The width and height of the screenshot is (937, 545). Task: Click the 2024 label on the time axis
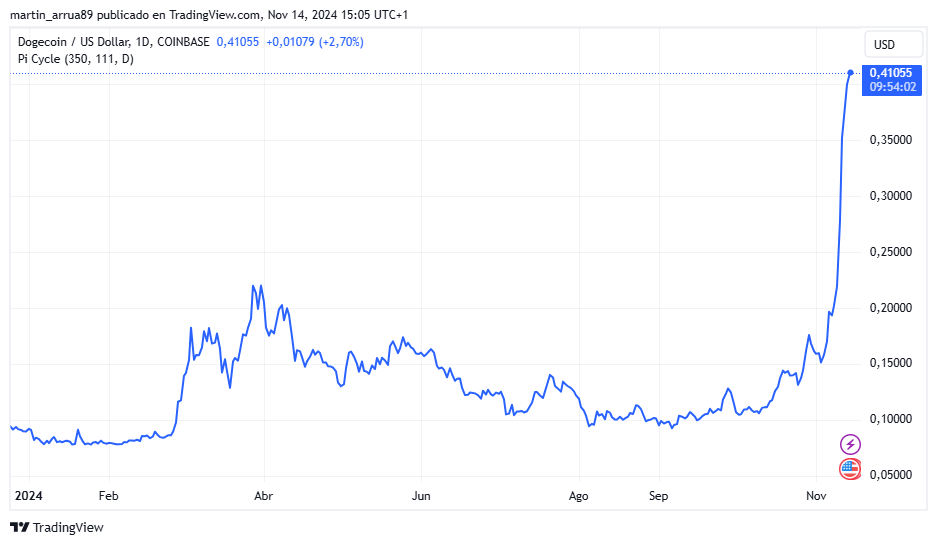29,496
